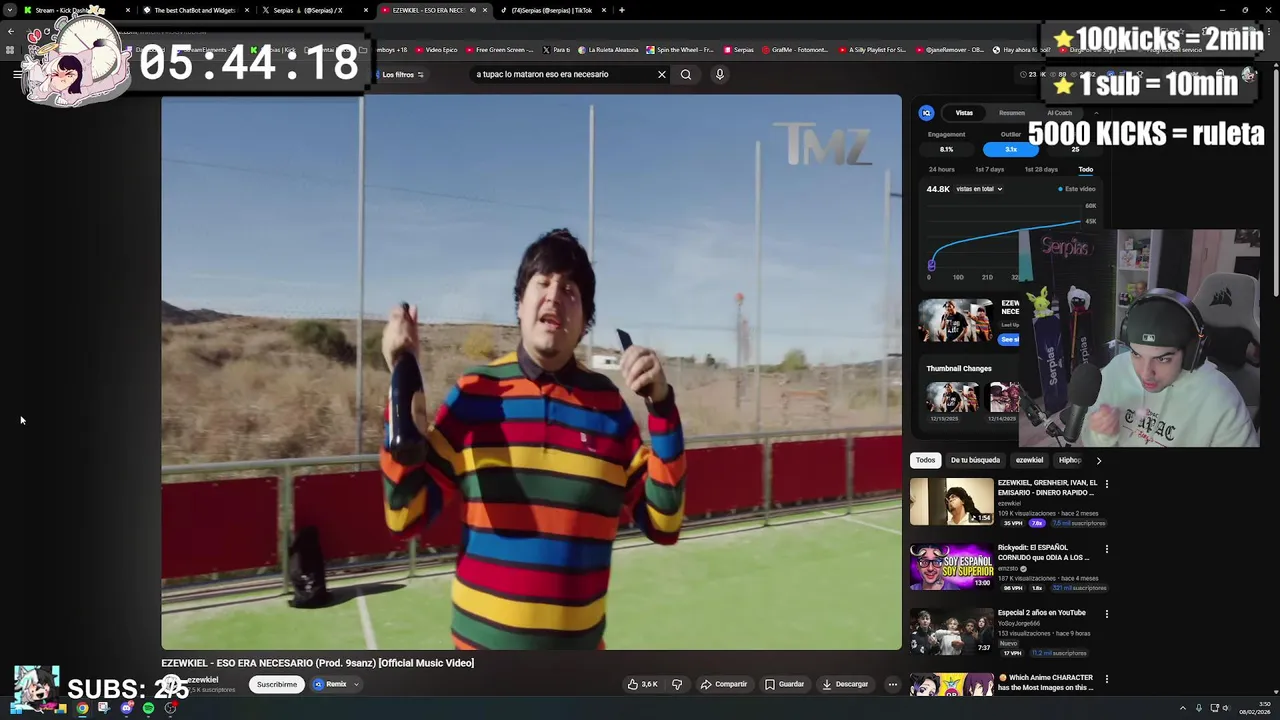Open the 'A Silly Playlist For Si...' bookmark
1280x720 pixels.
coord(873,49)
